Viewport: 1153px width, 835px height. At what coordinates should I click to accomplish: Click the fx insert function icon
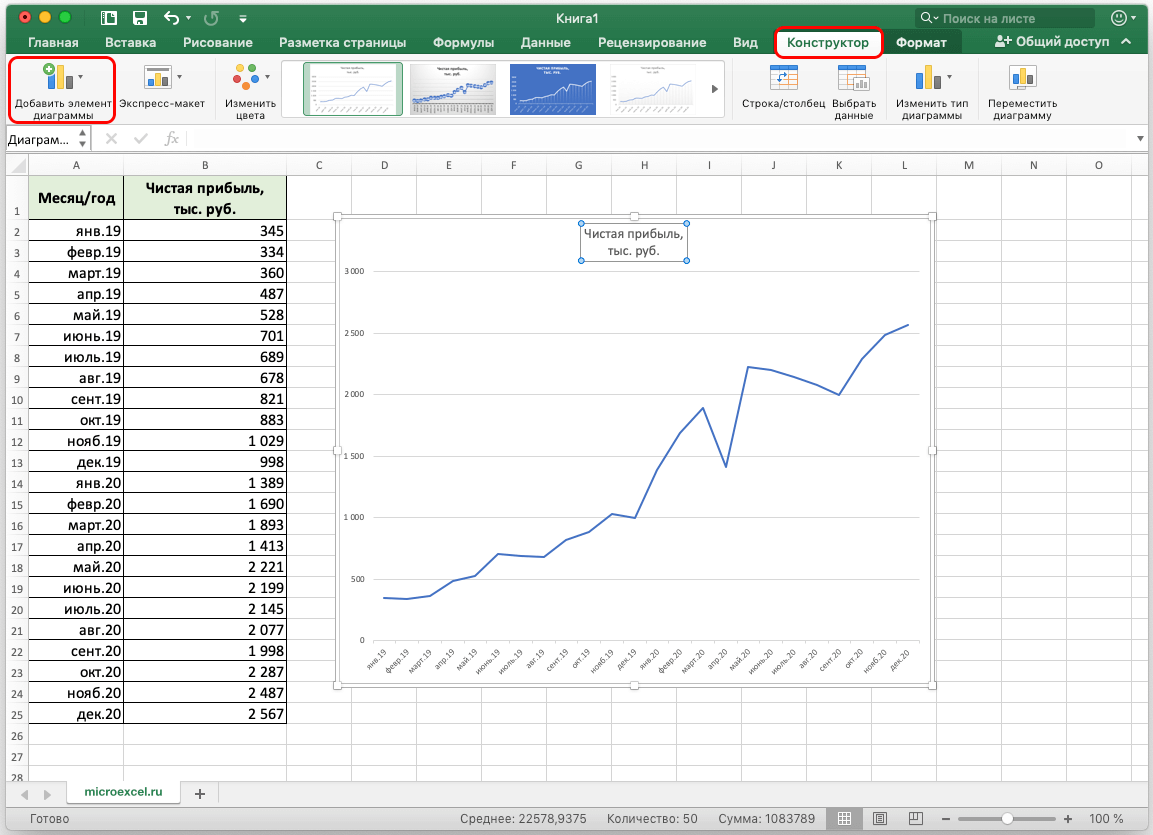[171, 138]
